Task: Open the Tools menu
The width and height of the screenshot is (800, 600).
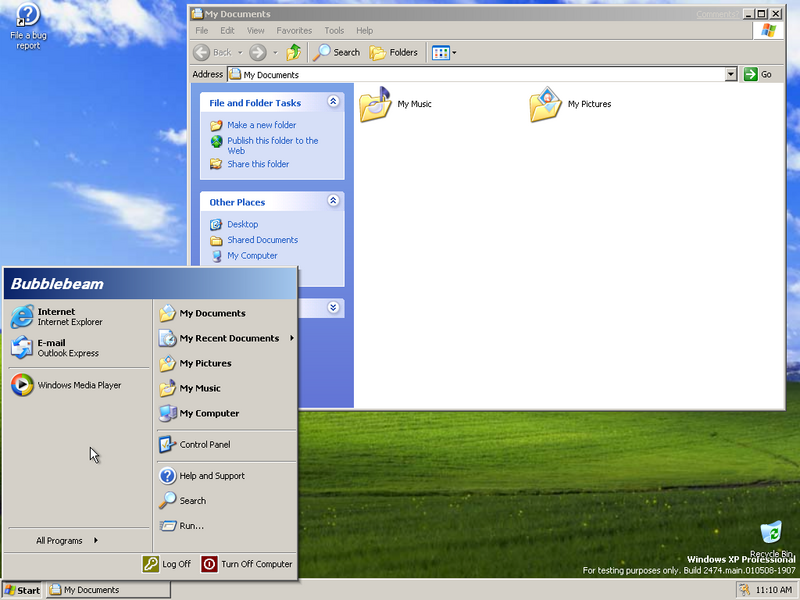Action: [334, 31]
